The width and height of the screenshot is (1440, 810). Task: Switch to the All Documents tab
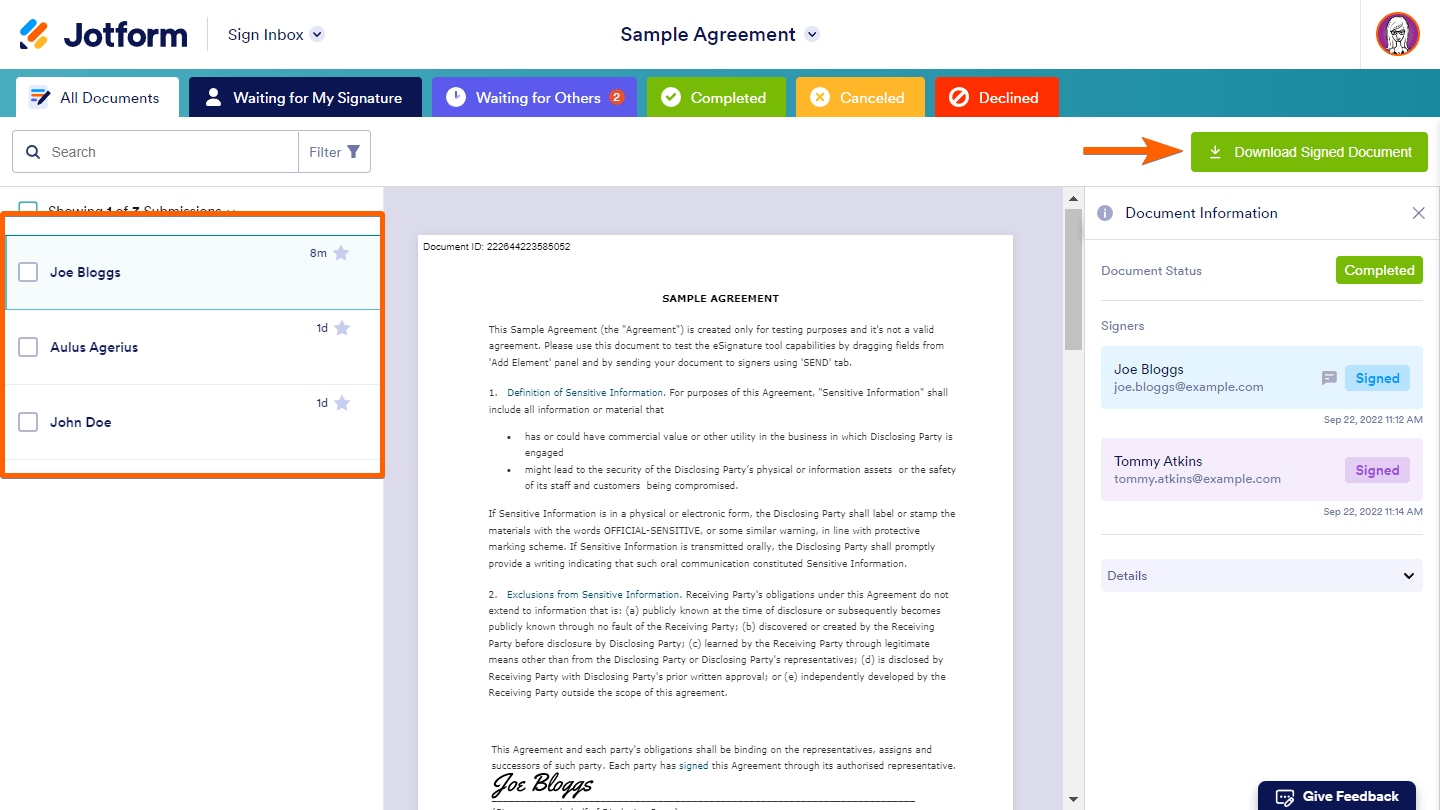pos(97,98)
